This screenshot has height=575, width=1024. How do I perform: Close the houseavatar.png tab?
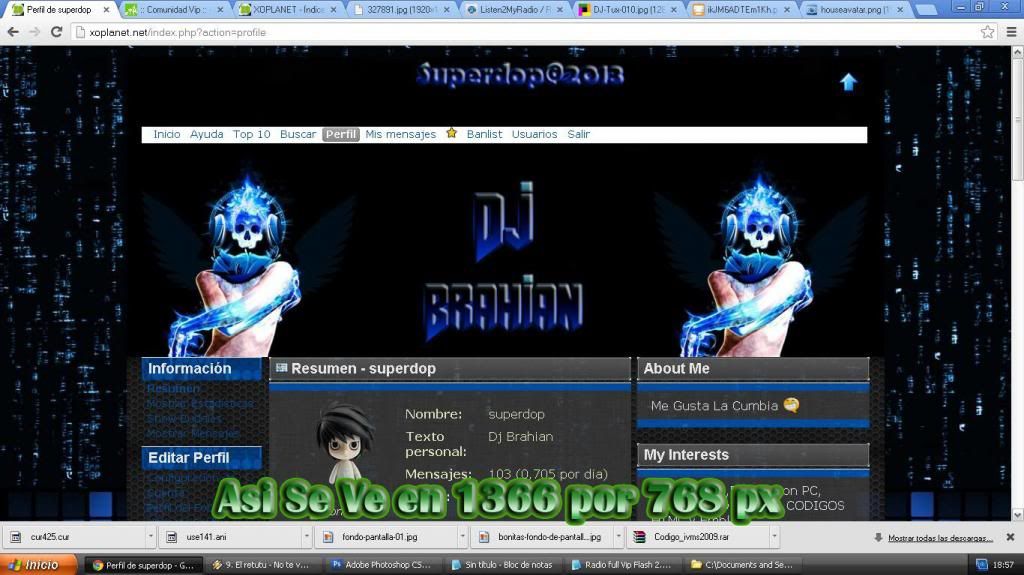[900, 10]
